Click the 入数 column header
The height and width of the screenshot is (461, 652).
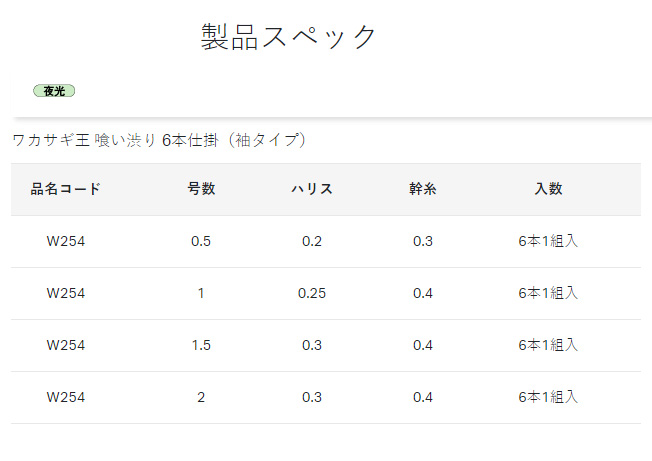(x=548, y=189)
